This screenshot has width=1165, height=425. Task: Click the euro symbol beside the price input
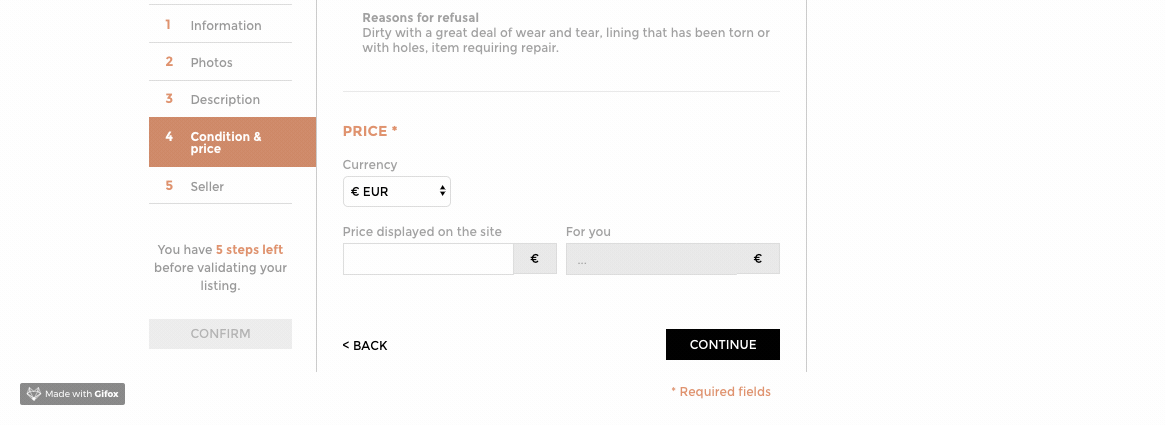pos(535,259)
